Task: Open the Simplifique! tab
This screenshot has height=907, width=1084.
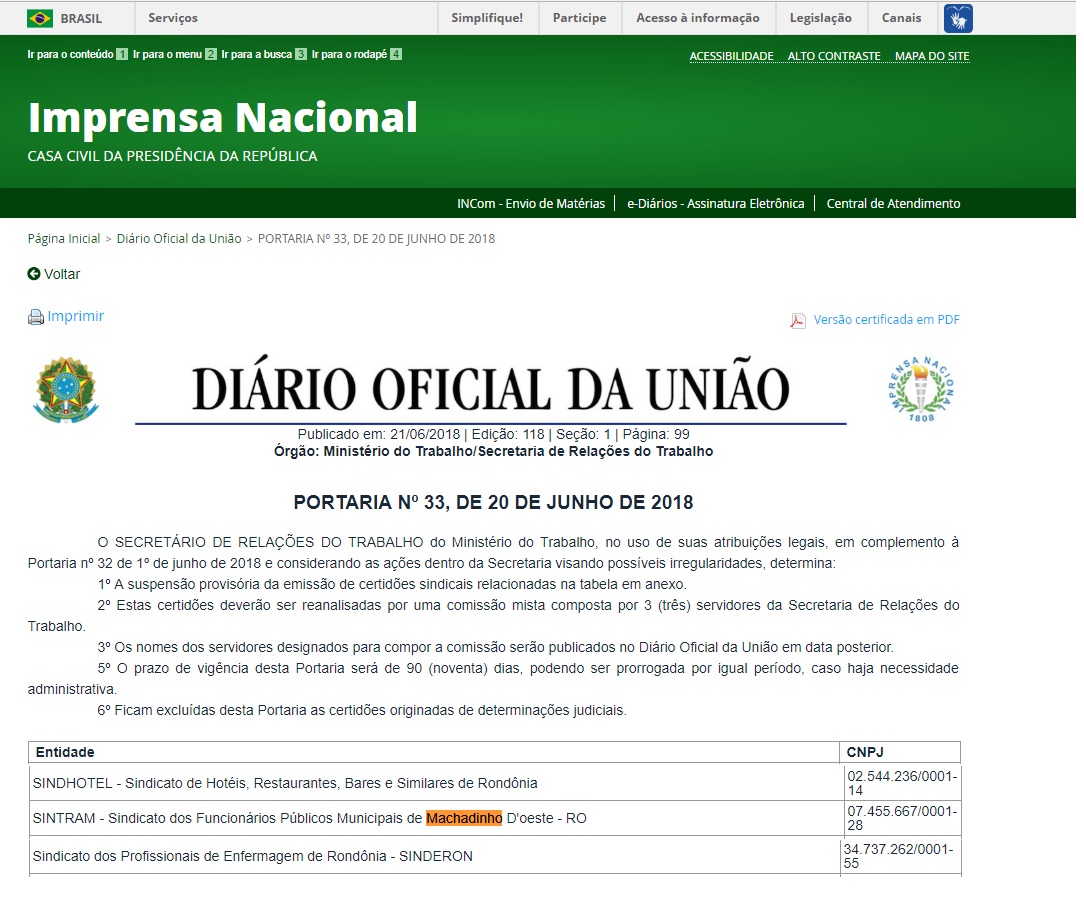Action: pyautogui.click(x=487, y=18)
